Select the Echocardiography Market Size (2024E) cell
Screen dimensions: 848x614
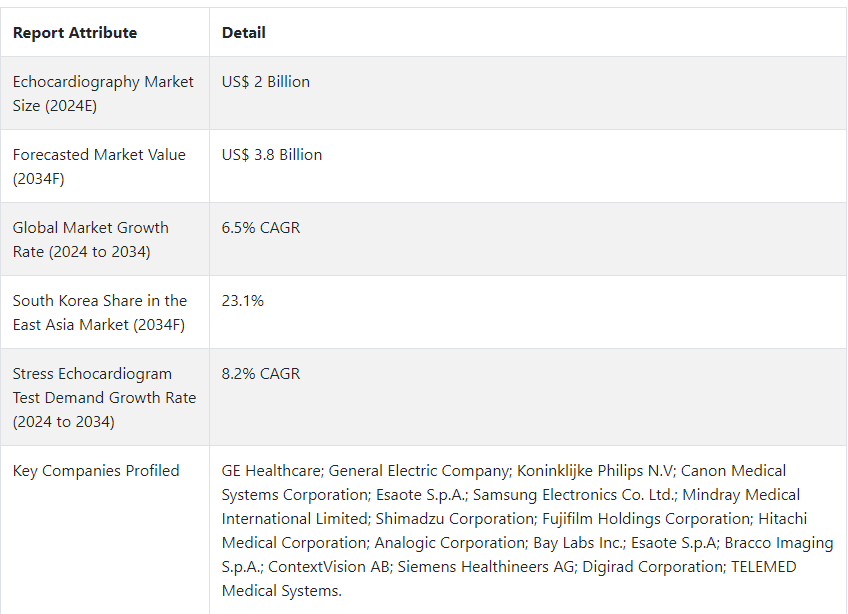[103, 94]
